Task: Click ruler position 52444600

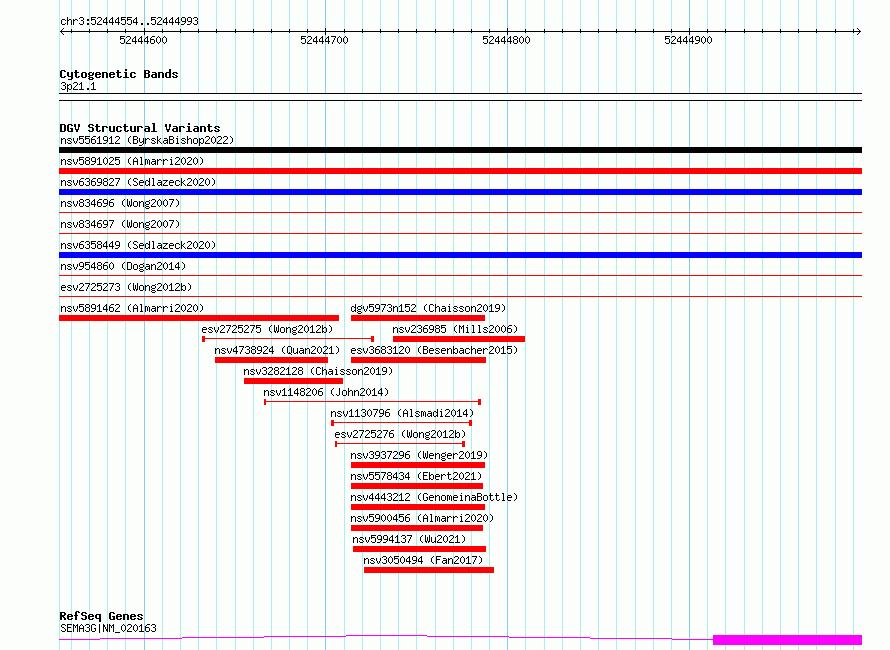Action: click(143, 40)
